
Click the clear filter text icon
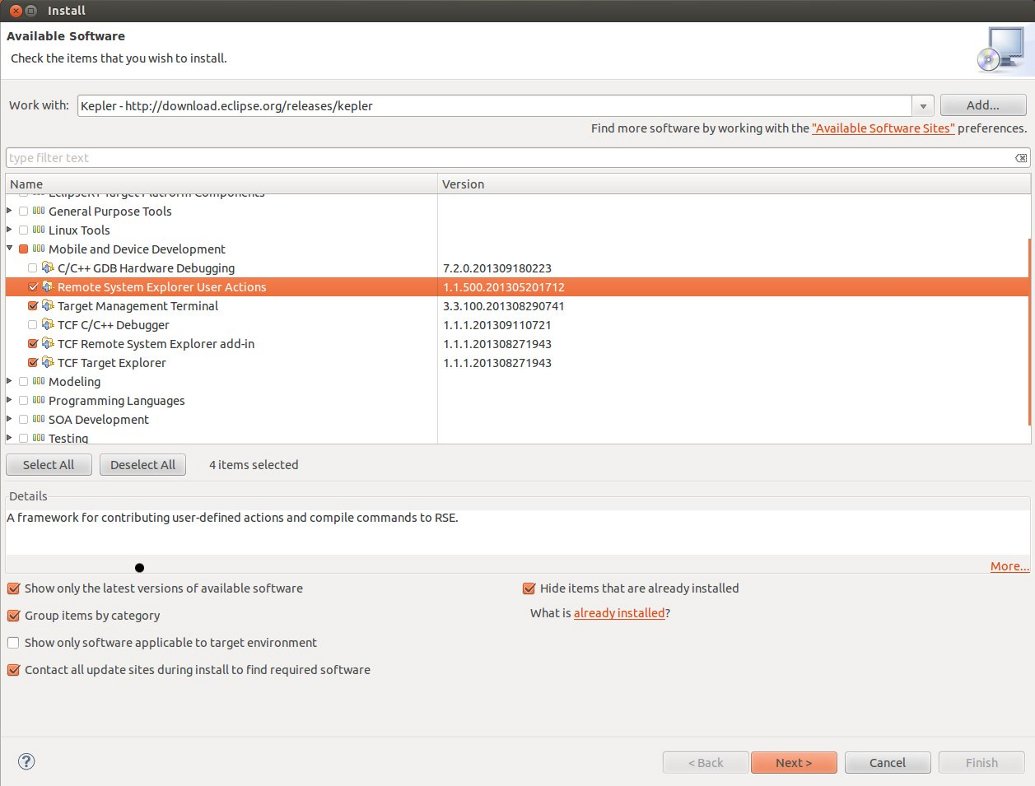(x=1020, y=158)
